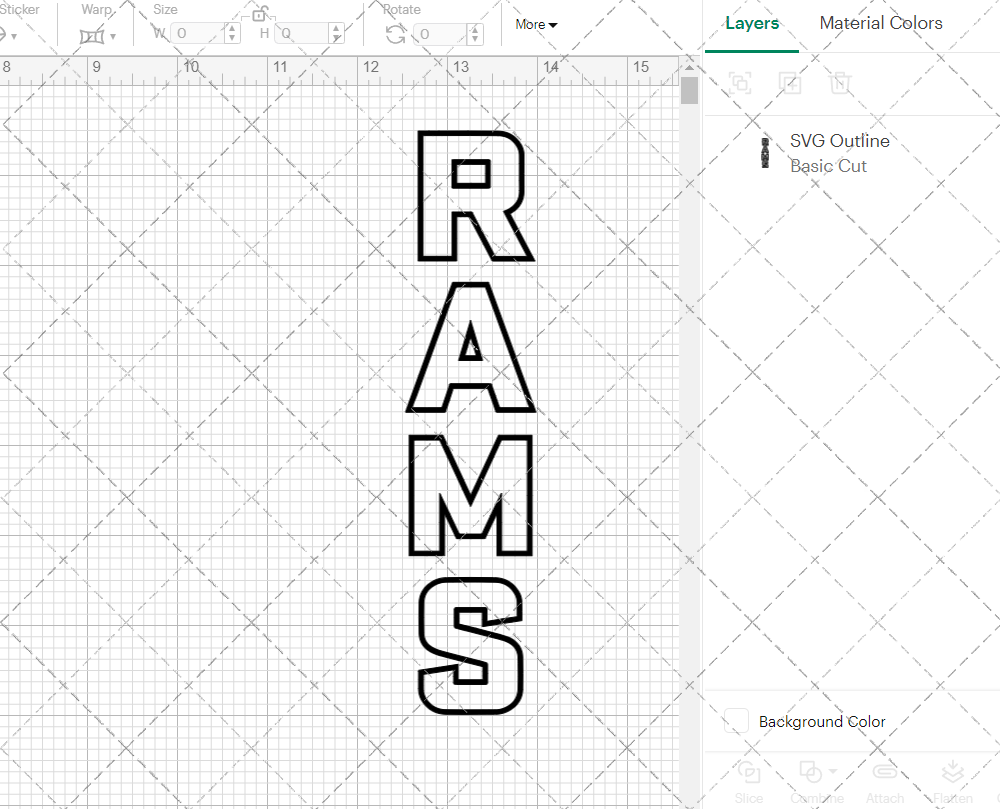Click the width W stepper arrows
1000x809 pixels.
(x=233, y=33)
